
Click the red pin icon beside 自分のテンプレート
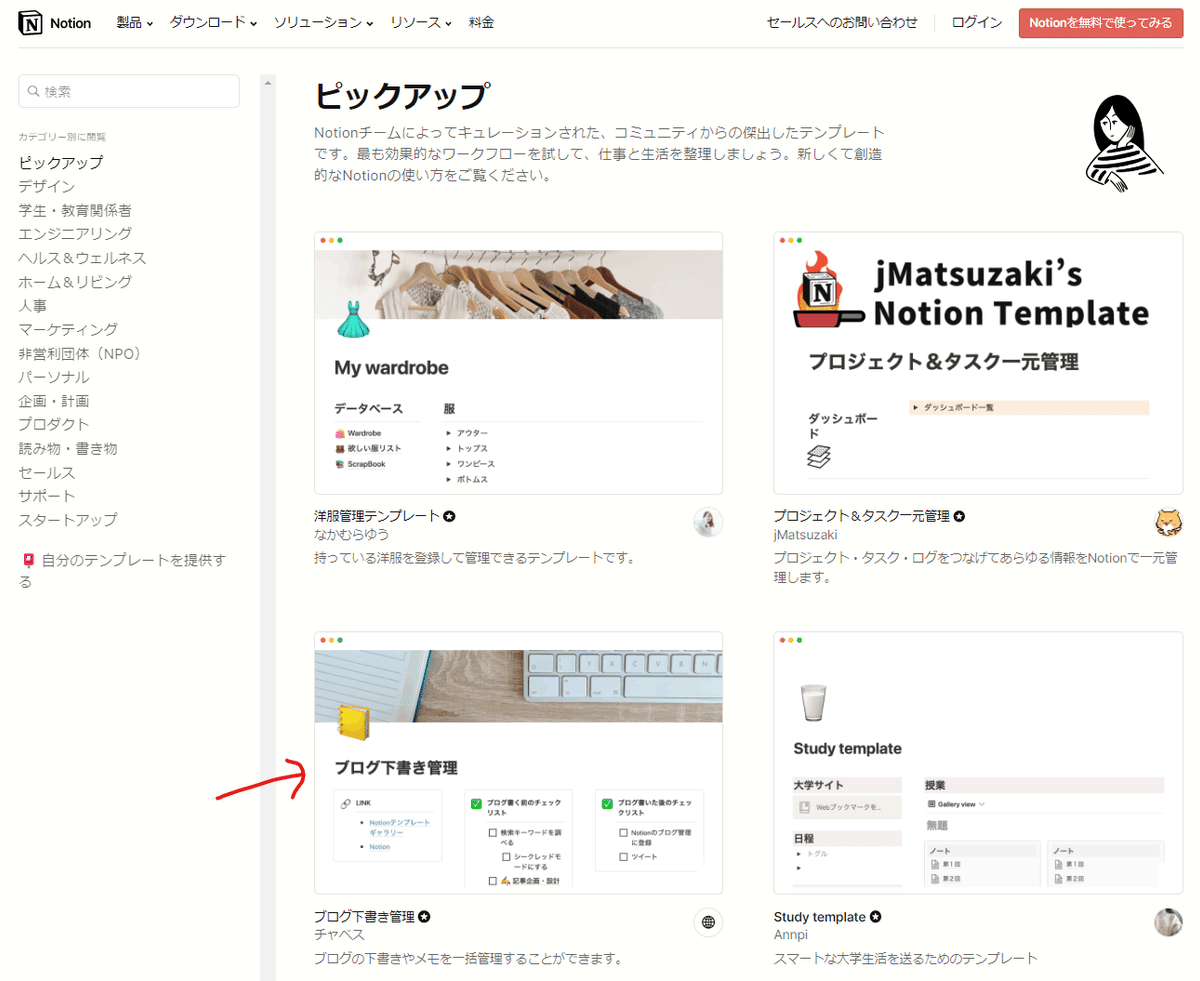(28, 560)
